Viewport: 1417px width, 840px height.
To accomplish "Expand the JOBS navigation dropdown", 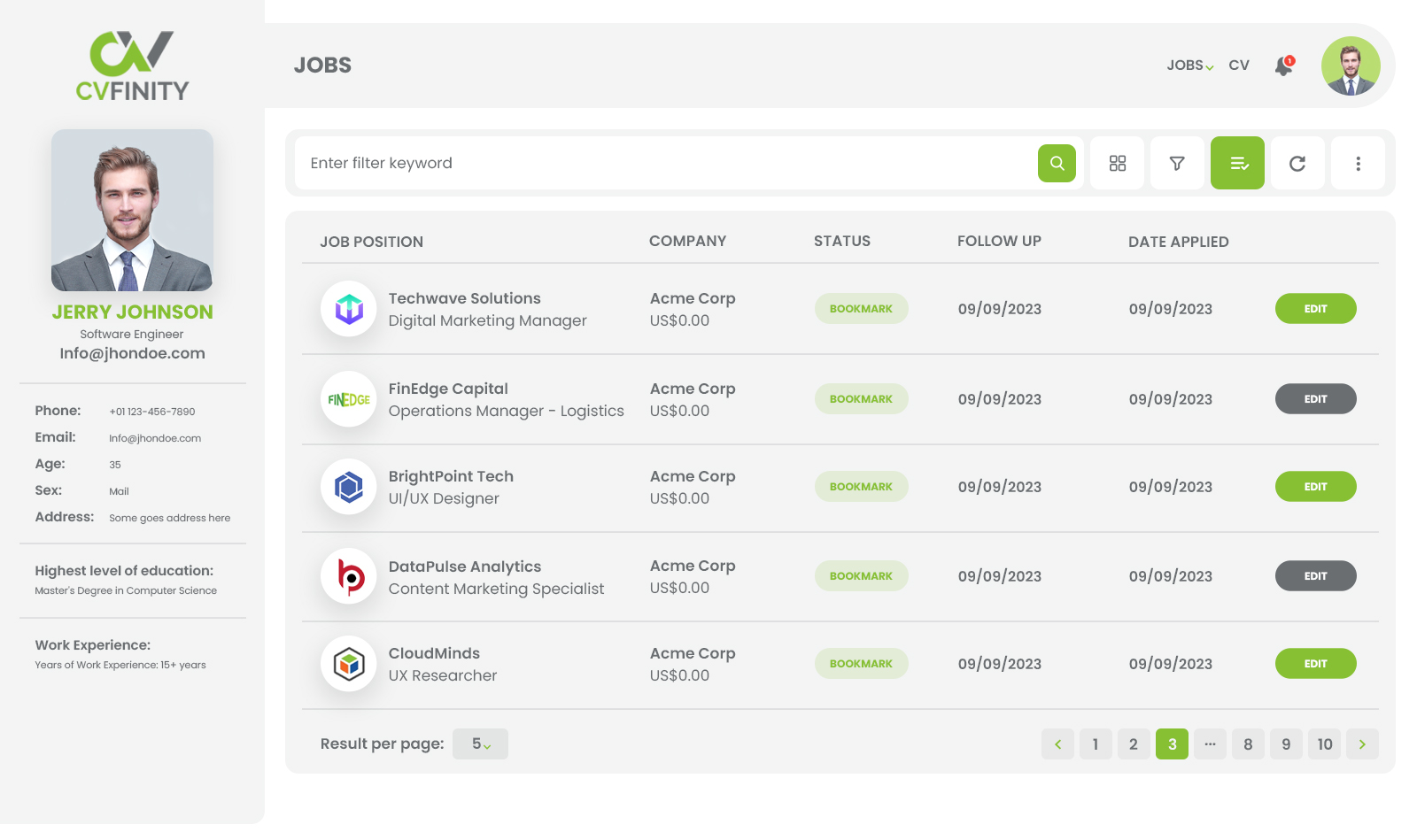I will pos(1189,65).
